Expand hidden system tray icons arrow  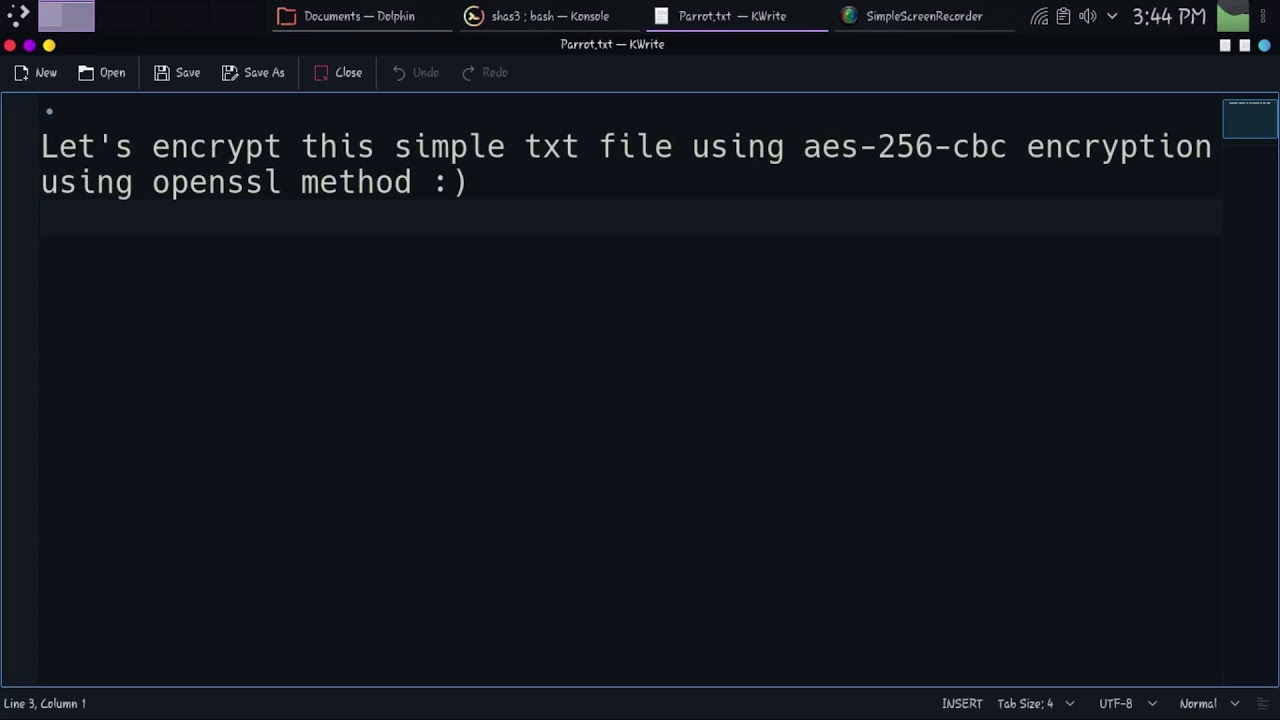pos(1112,16)
